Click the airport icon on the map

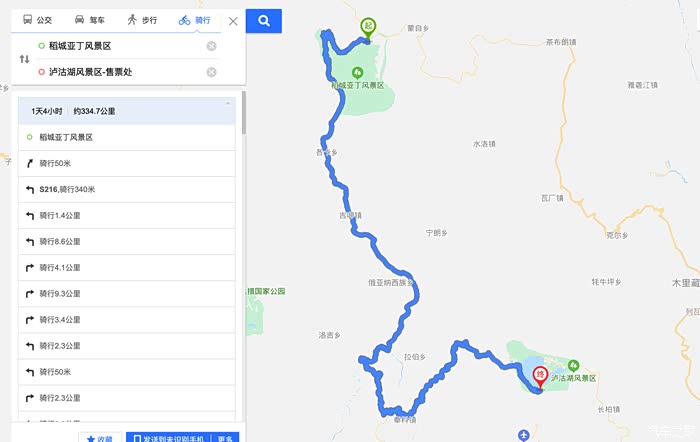[x=524, y=434]
